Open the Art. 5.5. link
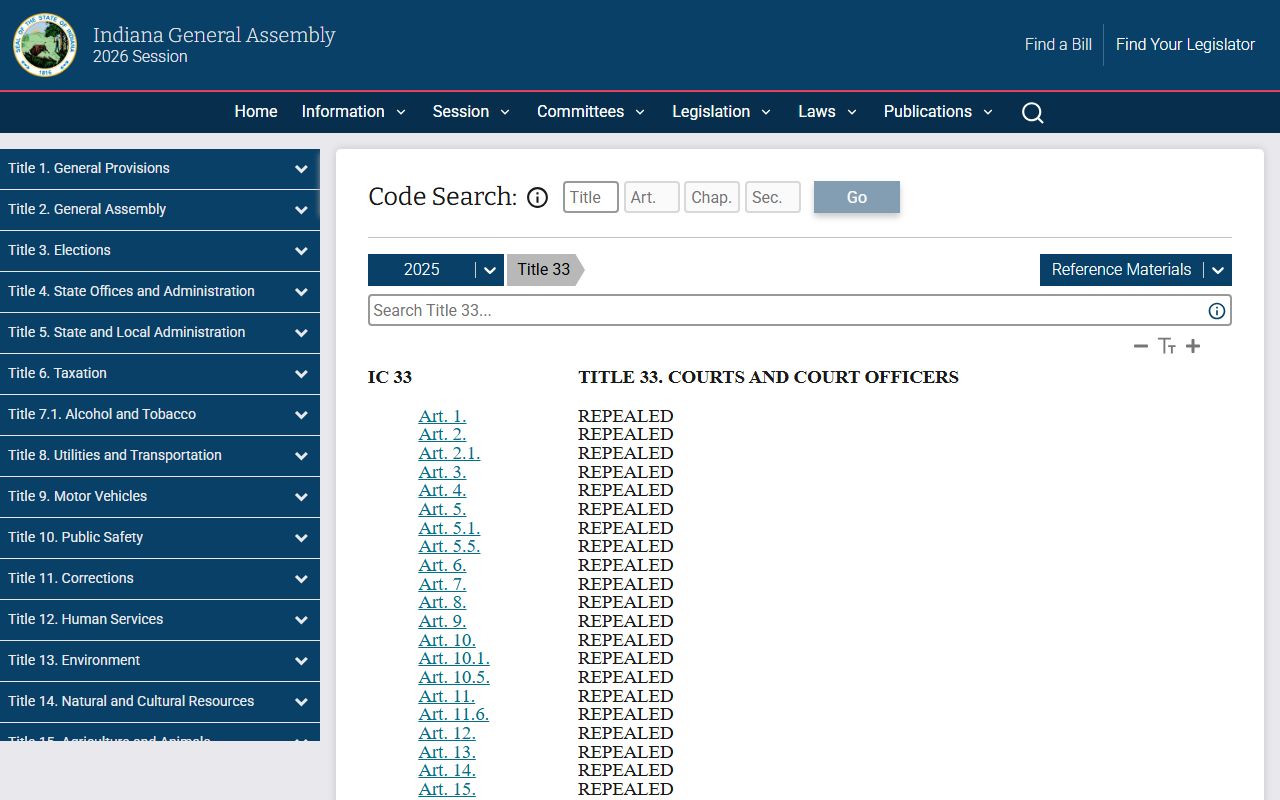This screenshot has height=800, width=1280. [x=449, y=546]
